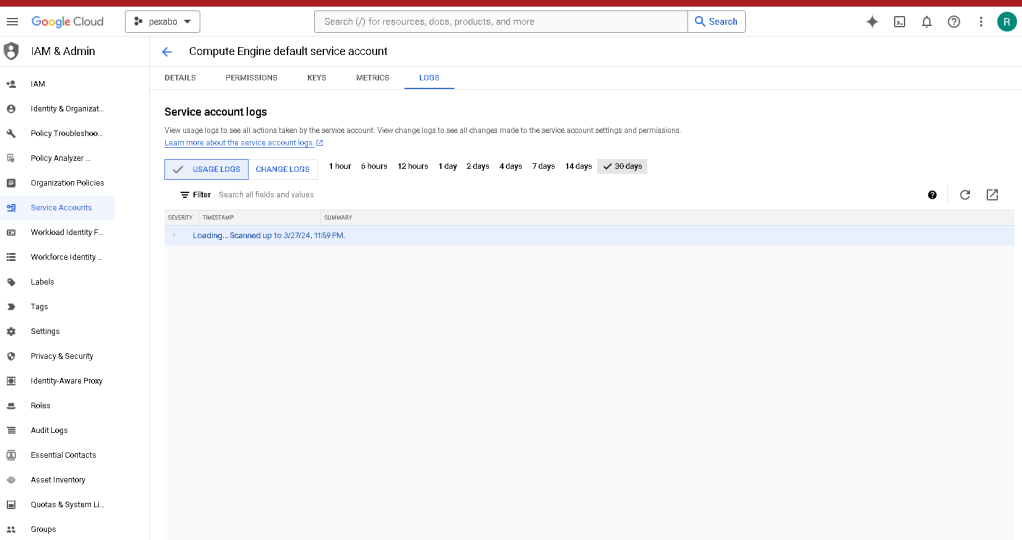The height and width of the screenshot is (540, 1022).
Task: Switch to the PERMISSIONS tab
Action: (x=252, y=78)
